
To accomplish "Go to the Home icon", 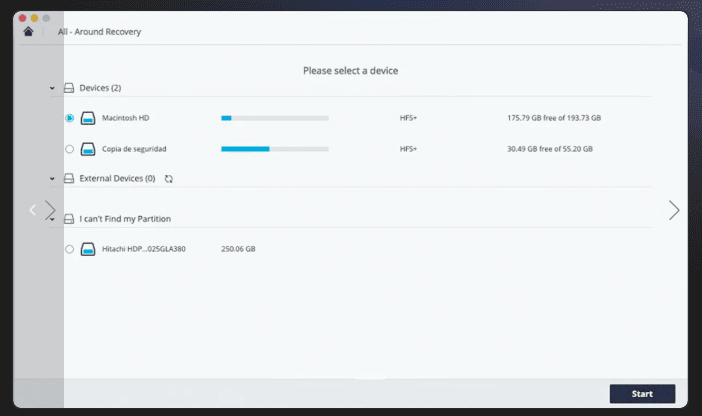I will (28, 31).
